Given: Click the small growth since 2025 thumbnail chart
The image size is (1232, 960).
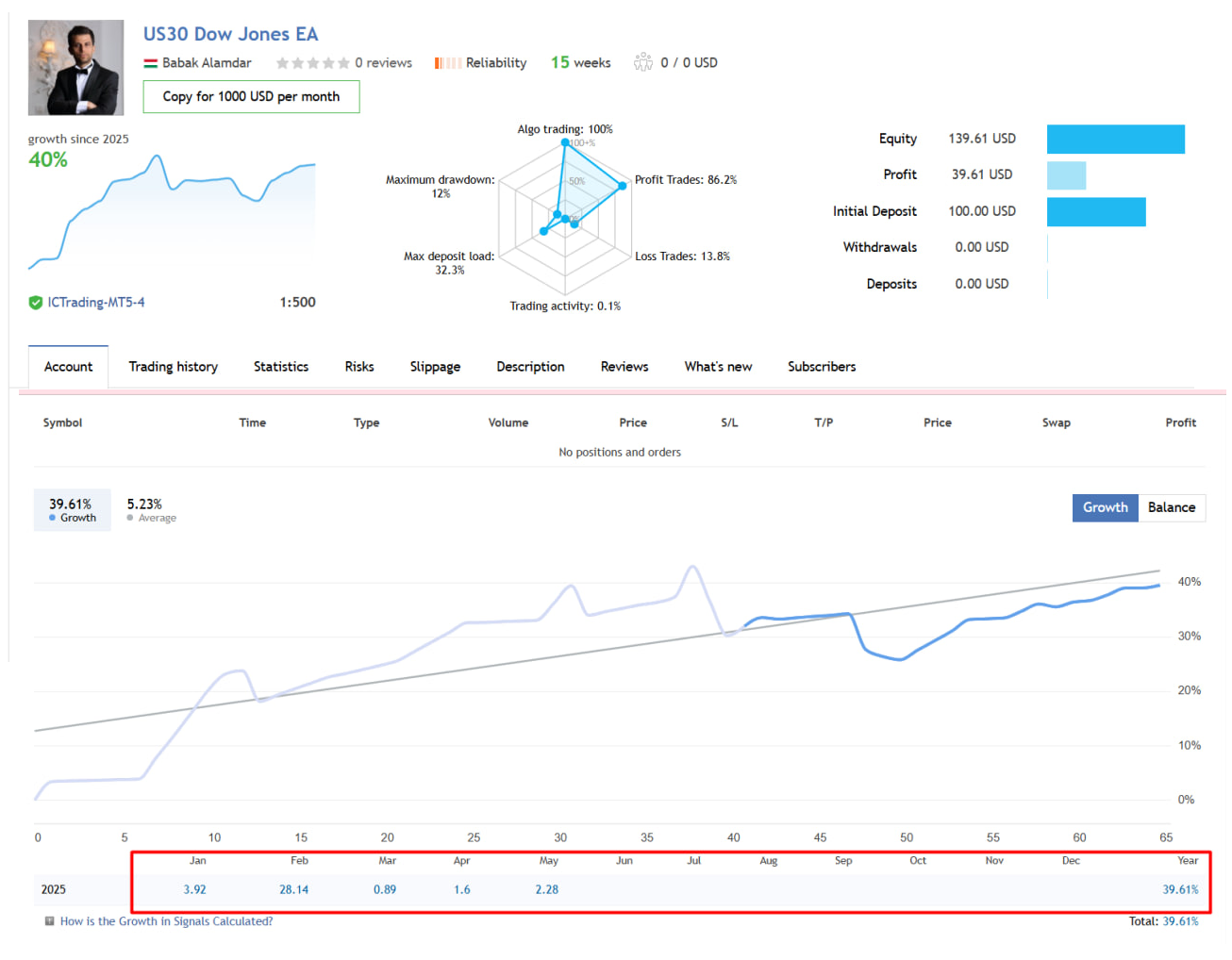Looking at the screenshot, I should (x=172, y=212).
